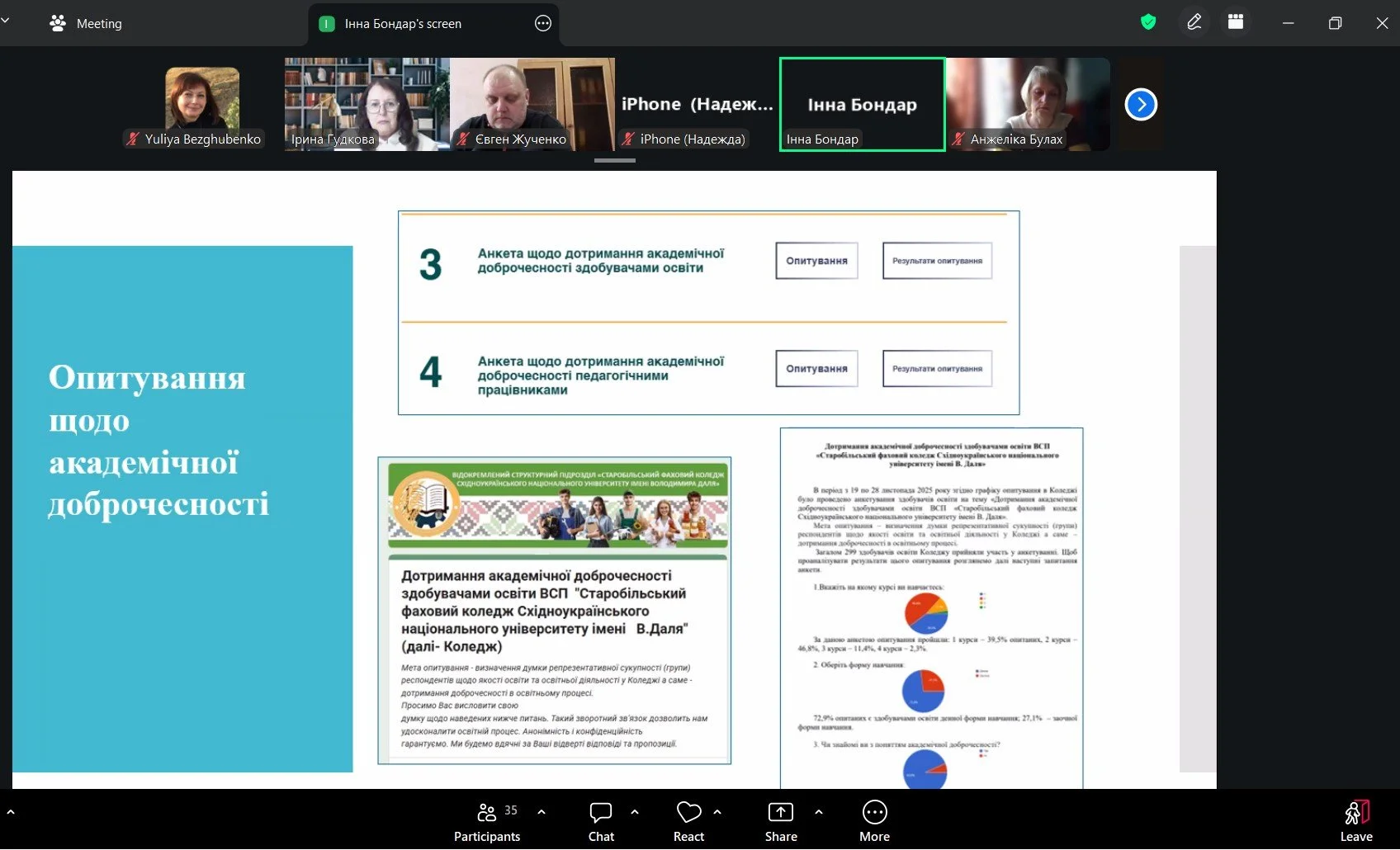Click the second pie chart in report
1400x850 pixels.
[x=923, y=690]
